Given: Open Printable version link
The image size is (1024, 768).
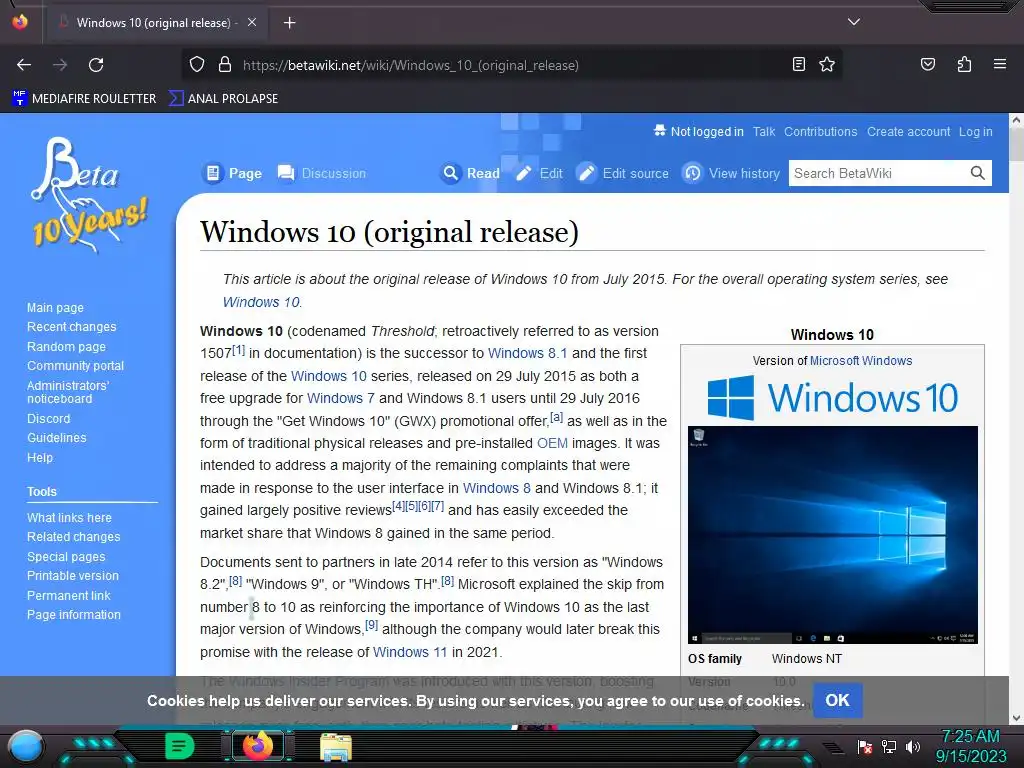Looking at the screenshot, I should click(73, 576).
